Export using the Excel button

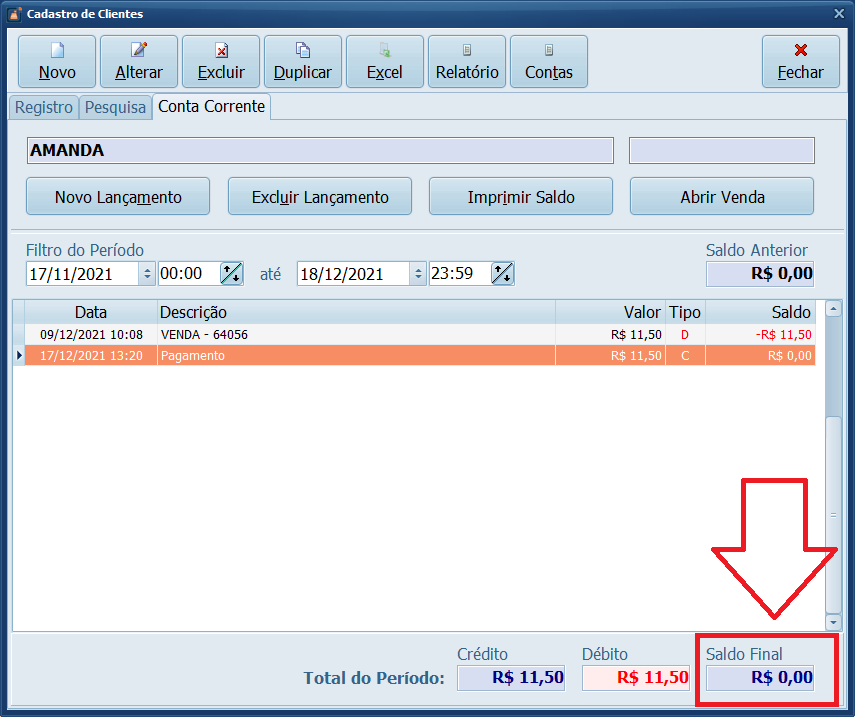coord(385,62)
